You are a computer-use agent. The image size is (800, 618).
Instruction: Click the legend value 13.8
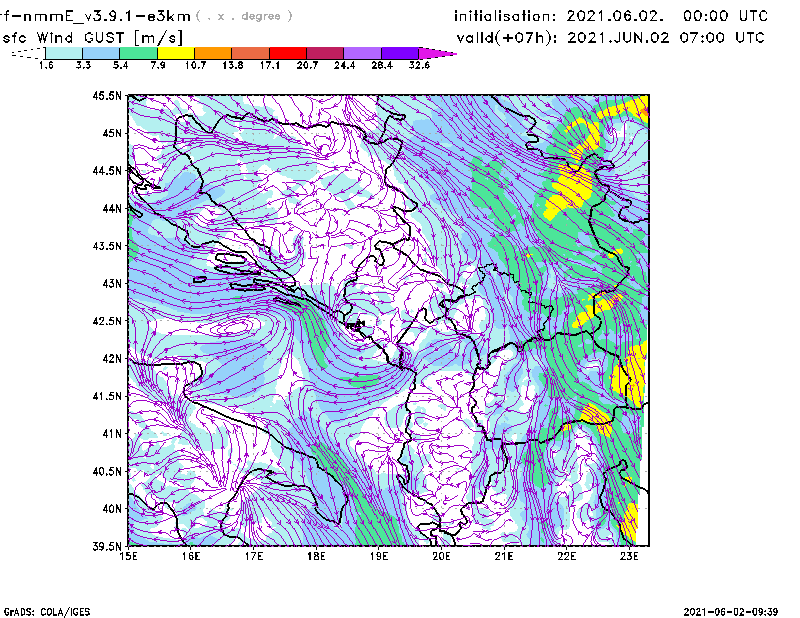point(232,65)
